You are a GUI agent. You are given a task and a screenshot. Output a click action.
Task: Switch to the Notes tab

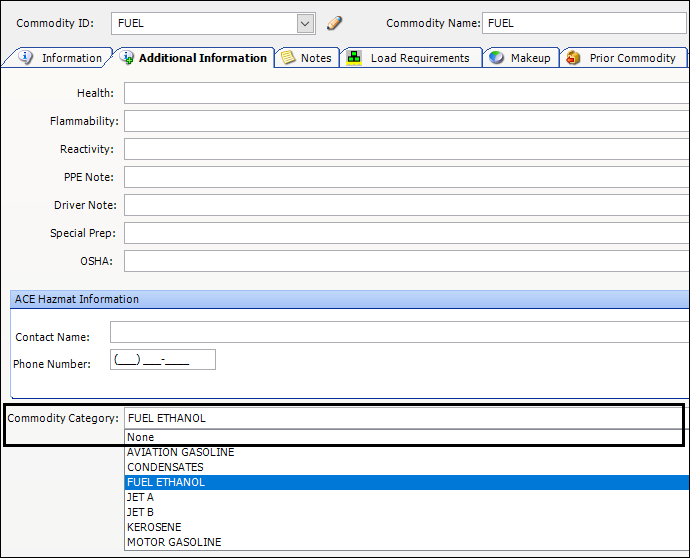[x=306, y=58]
